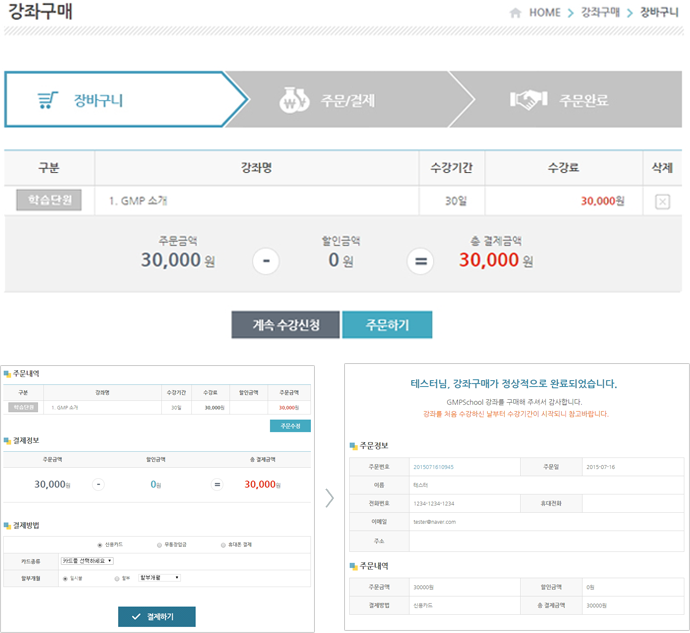This screenshot has height=633, width=690.
Task: Open the 할부개월 installment months dropdown
Action: coord(159,578)
